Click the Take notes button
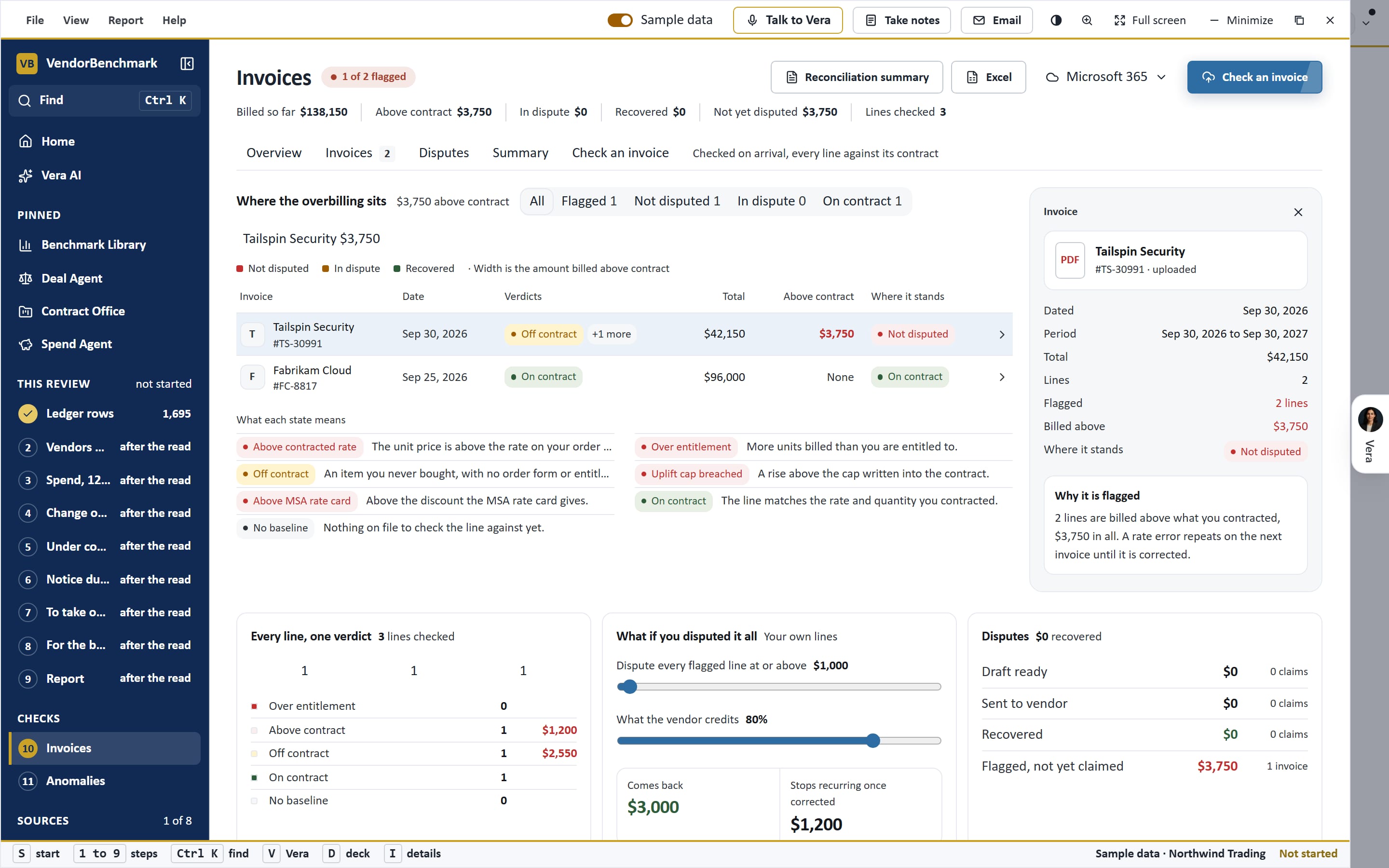 (x=902, y=20)
